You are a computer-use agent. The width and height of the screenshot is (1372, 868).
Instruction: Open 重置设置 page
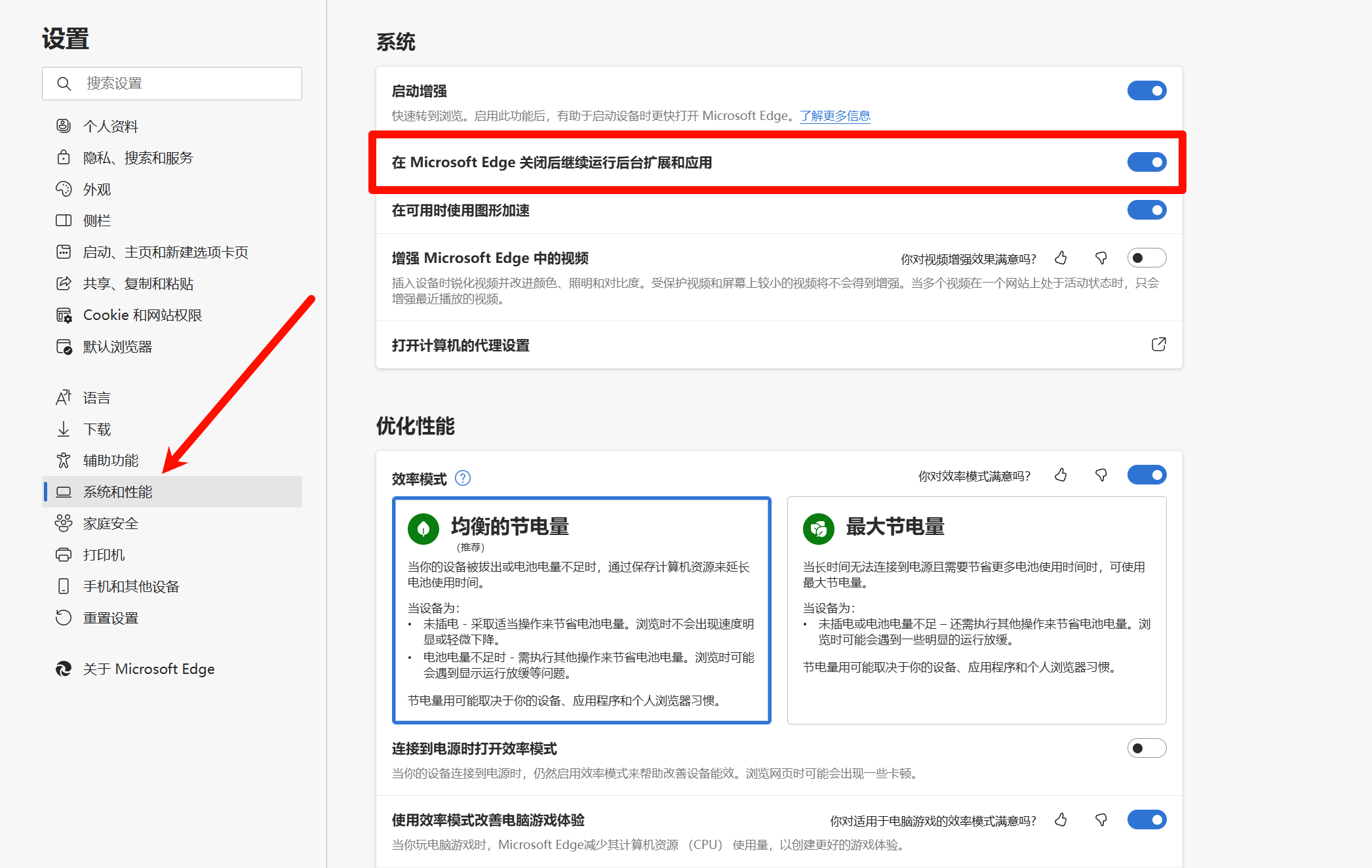pyautogui.click(x=172, y=618)
